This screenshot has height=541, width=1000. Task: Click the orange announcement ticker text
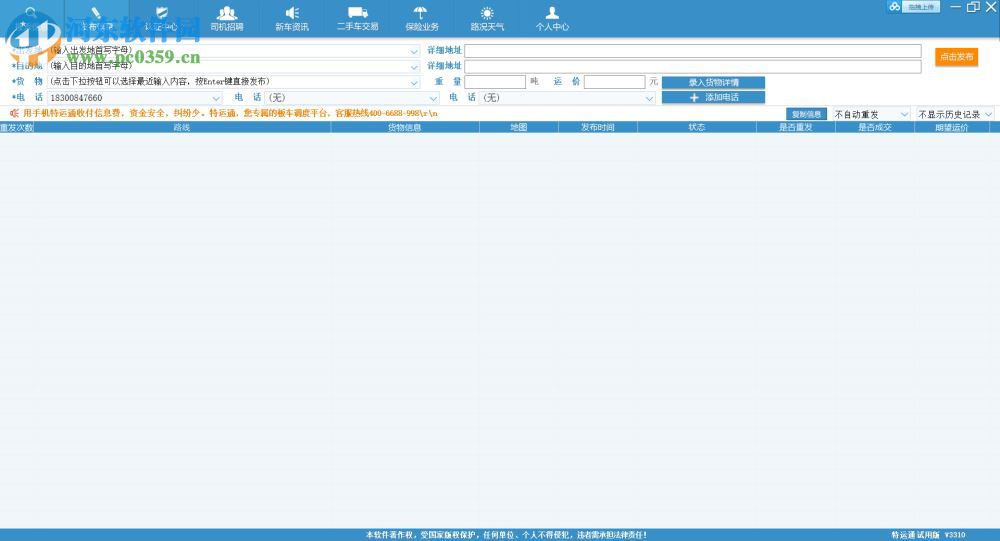(x=230, y=114)
